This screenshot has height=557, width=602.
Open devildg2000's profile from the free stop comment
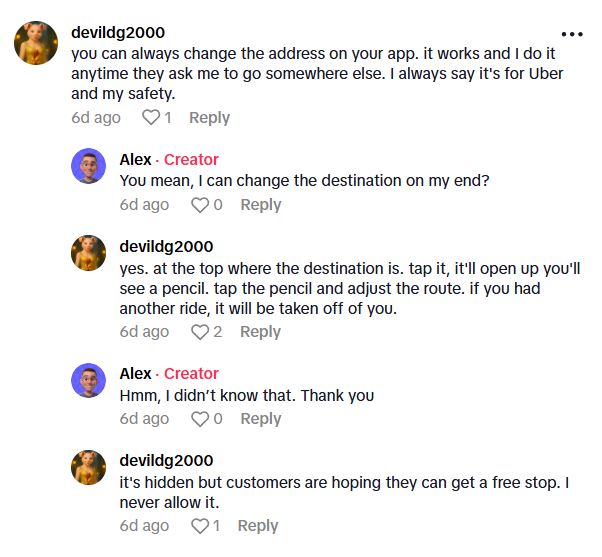coord(166,461)
